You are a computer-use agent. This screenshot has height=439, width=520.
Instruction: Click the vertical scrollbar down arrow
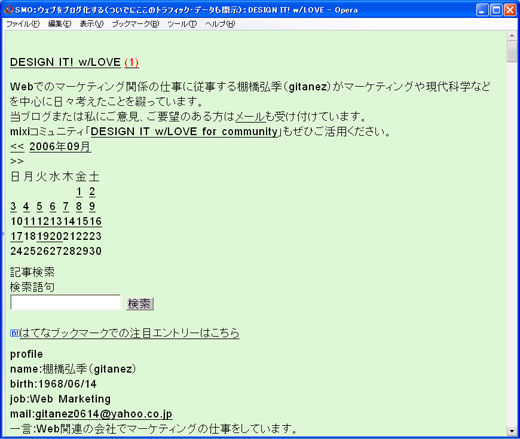[x=512, y=430]
